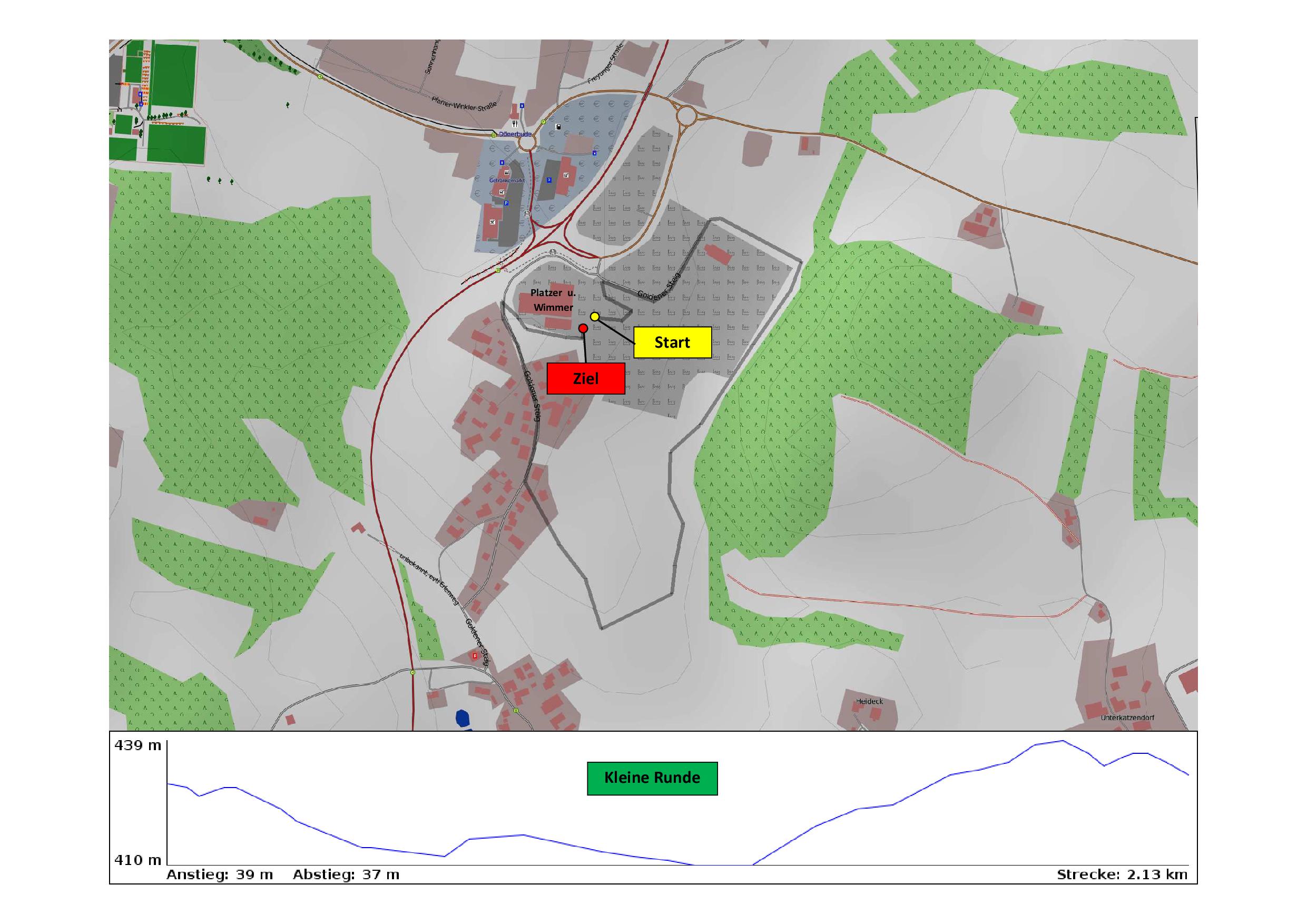Click the small red icon near lower Goldener Steig

475,656
